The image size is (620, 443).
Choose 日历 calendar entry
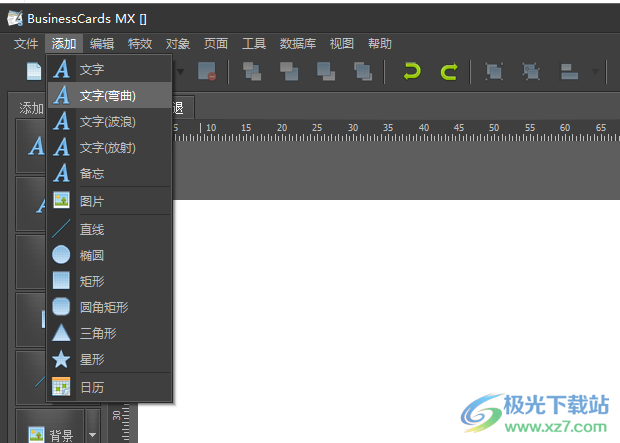tap(110, 387)
